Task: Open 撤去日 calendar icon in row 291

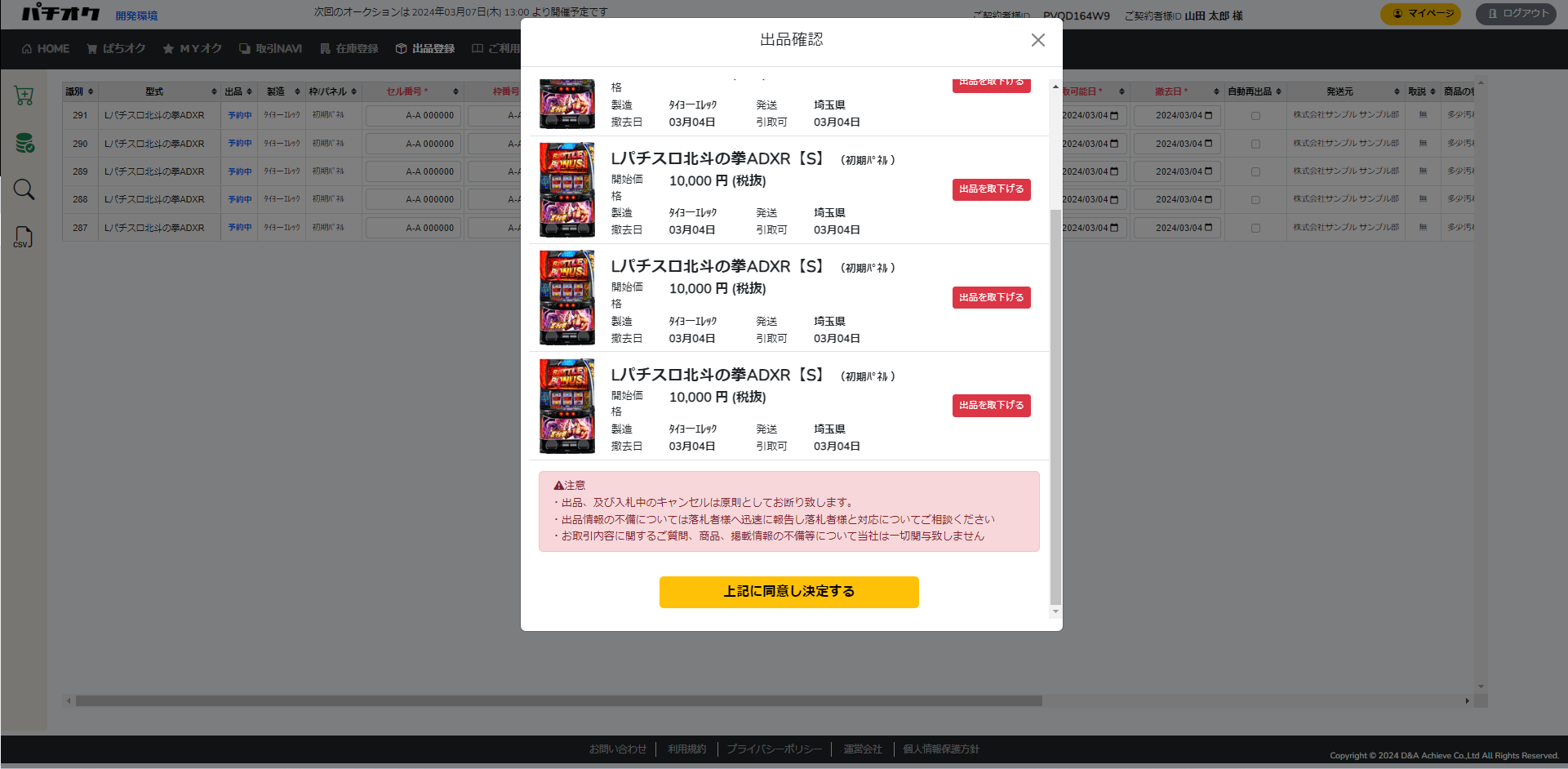Action: coord(1208,115)
